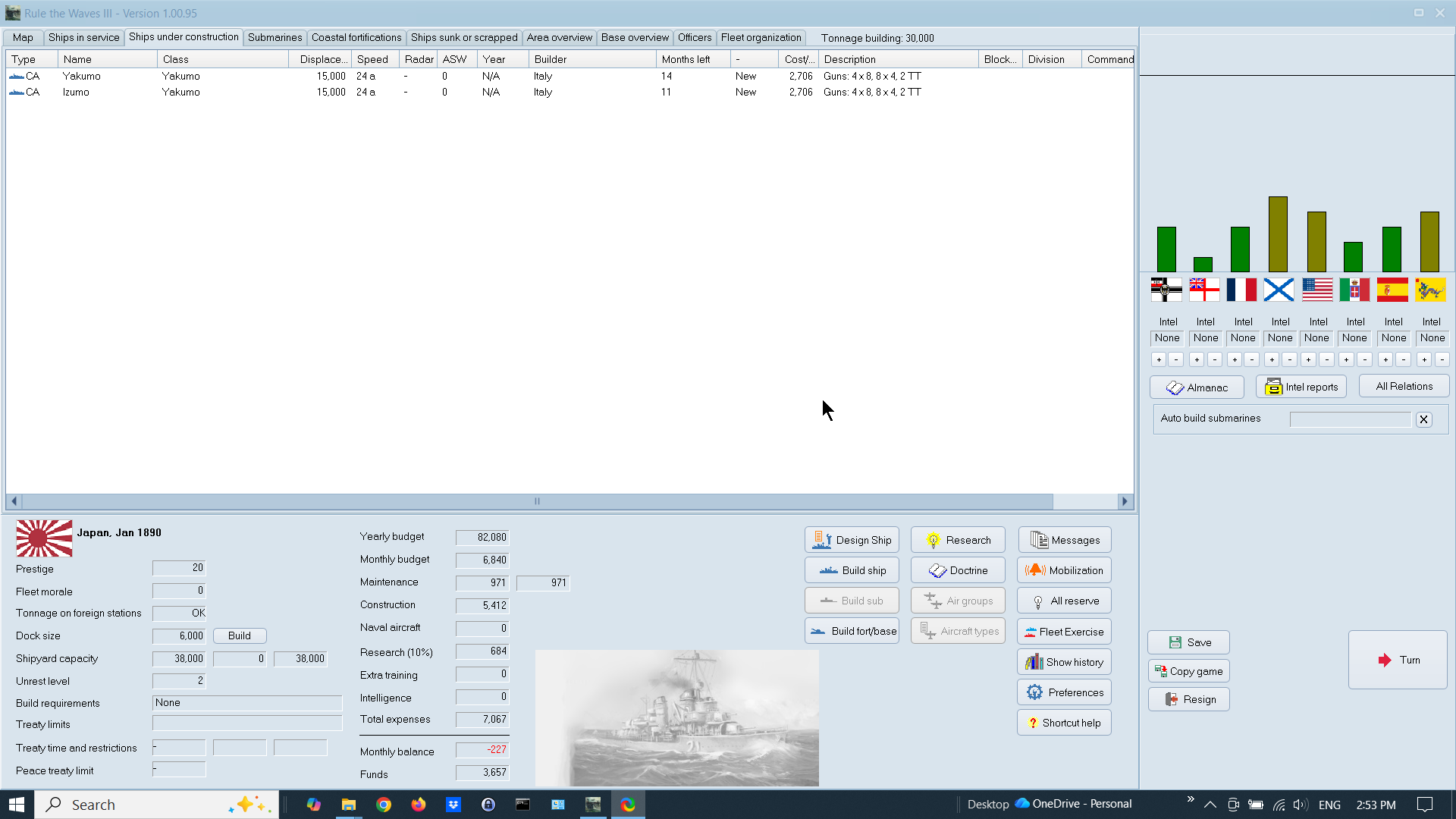Click the Auto build submarines input field

(x=1350, y=419)
